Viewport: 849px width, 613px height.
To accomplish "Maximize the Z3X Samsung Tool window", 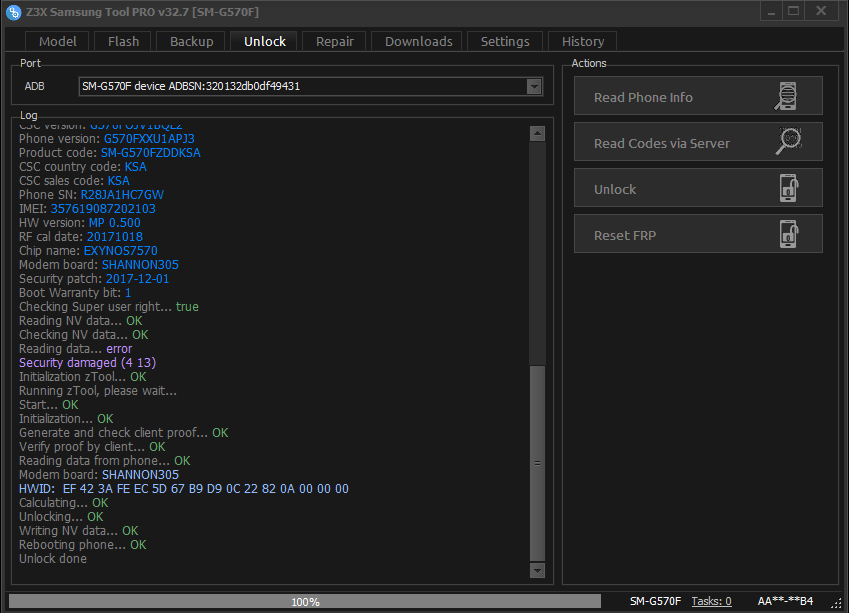I will (x=793, y=11).
